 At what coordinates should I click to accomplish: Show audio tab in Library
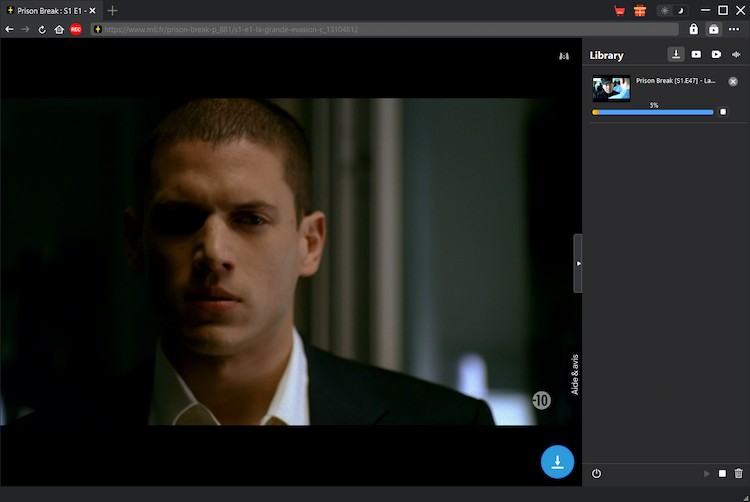(x=736, y=55)
